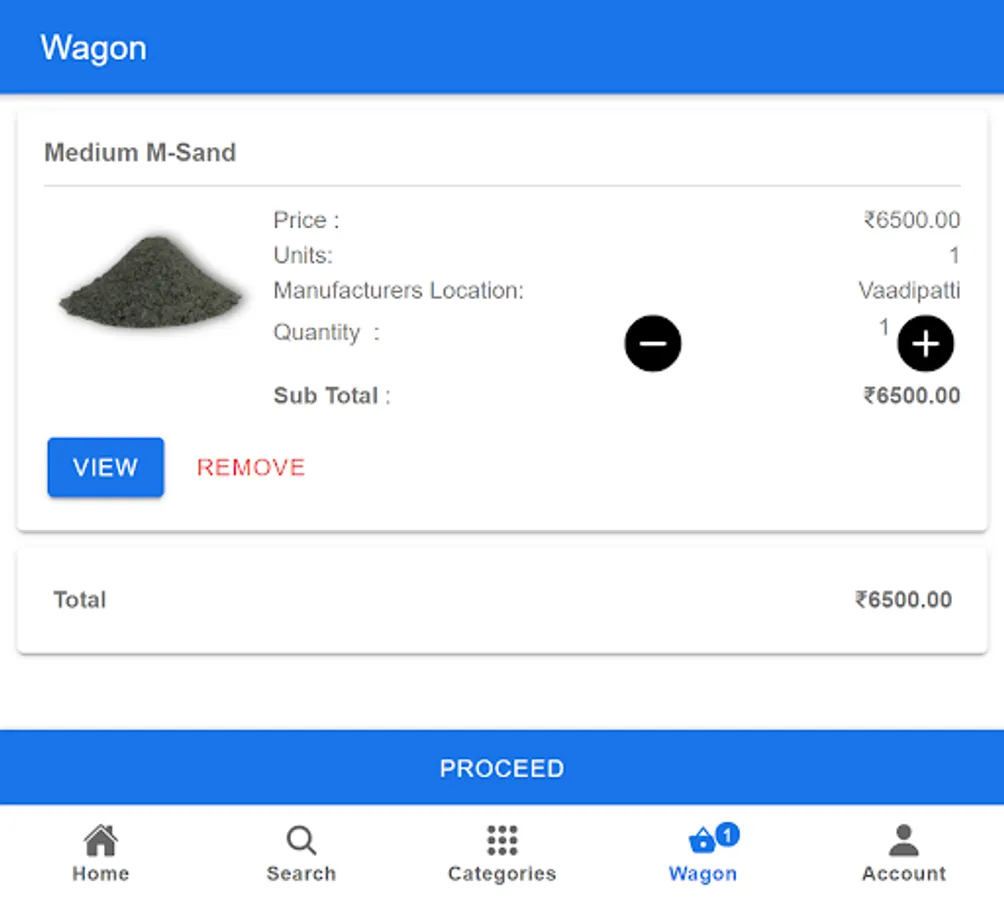The width and height of the screenshot is (1004, 900).
Task: Open Search via magnifier icon
Action: (x=301, y=840)
